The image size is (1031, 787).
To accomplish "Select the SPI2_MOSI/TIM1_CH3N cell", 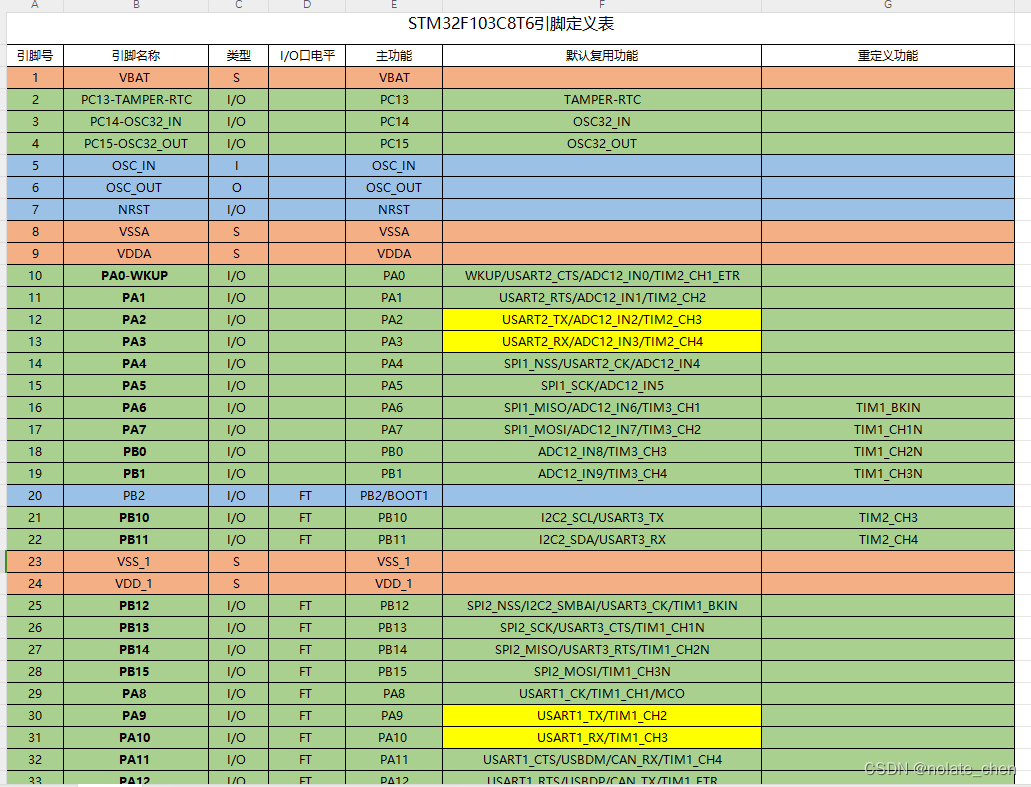I will tap(602, 672).
